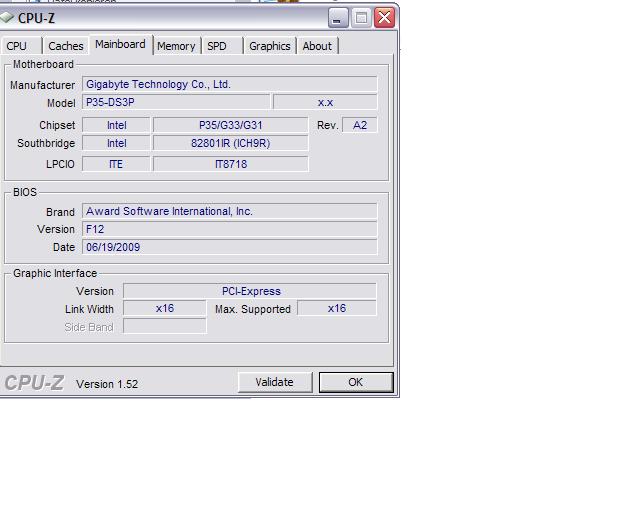Image resolution: width=640 pixels, height=512 pixels.
Task: Click the LPCIO label
Action: (60, 164)
